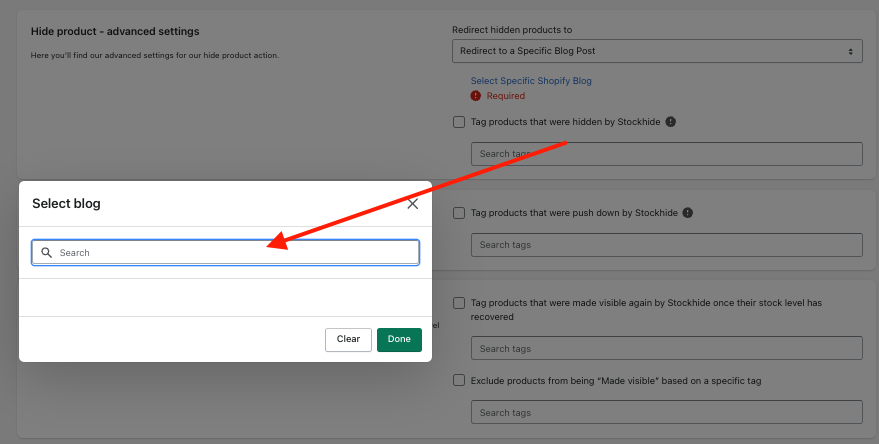Enable tagging products hidden by Stockhide
This screenshot has height=444, width=879.
click(459, 122)
